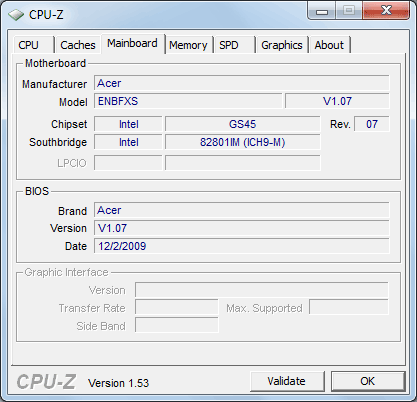This screenshot has height=402, width=417.
Task: Open the Graphics tab
Action: (282, 45)
